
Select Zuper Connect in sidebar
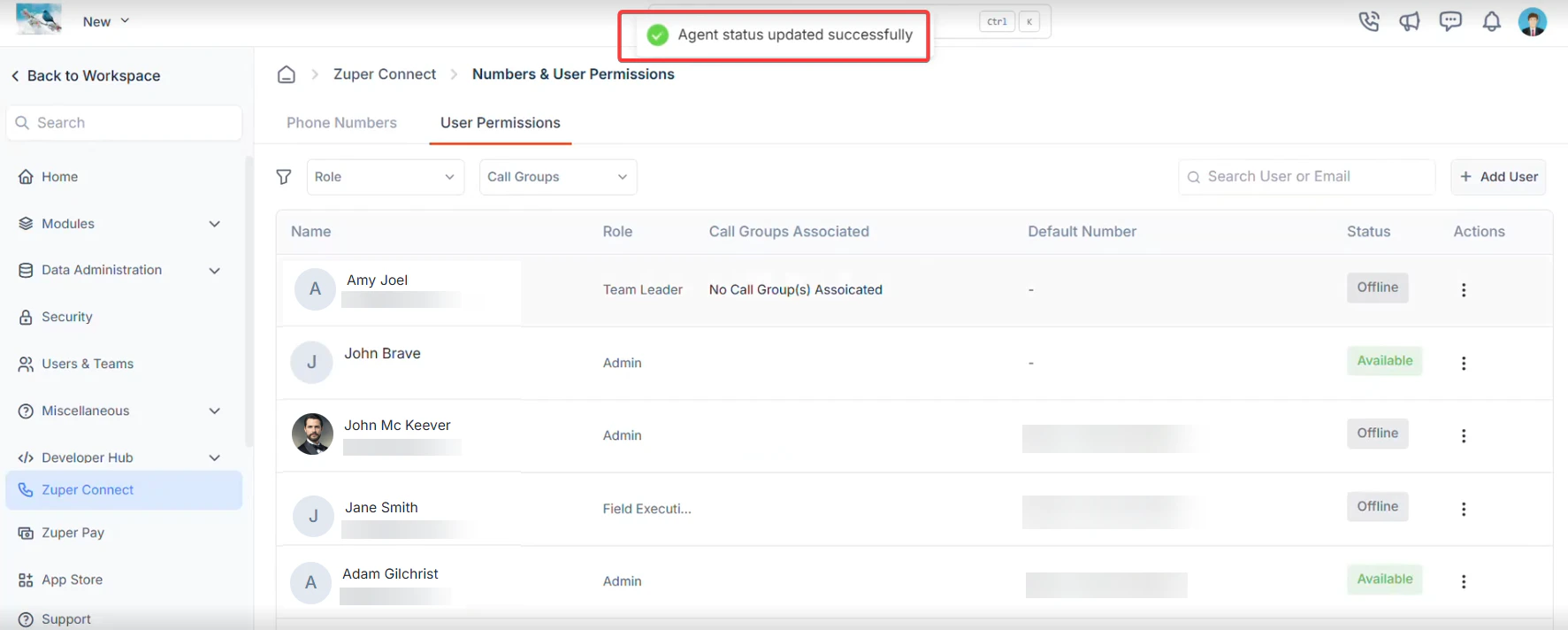pyautogui.click(x=124, y=490)
